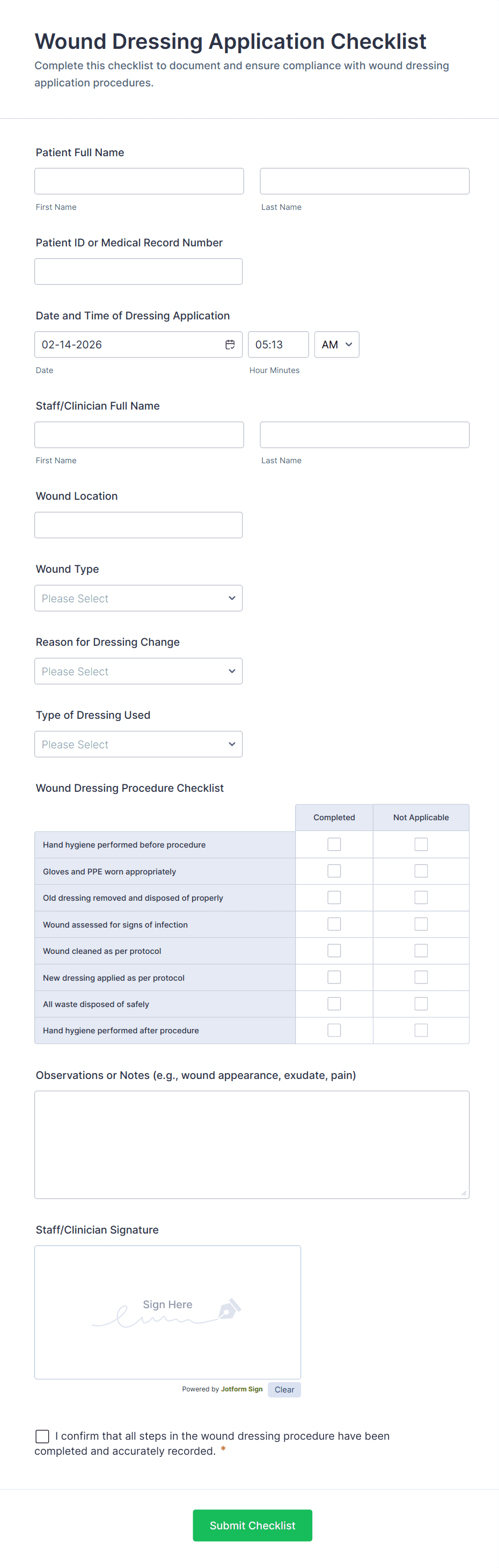The width and height of the screenshot is (499, 1568).
Task: Change the AM/PM selector
Action: [336, 345]
